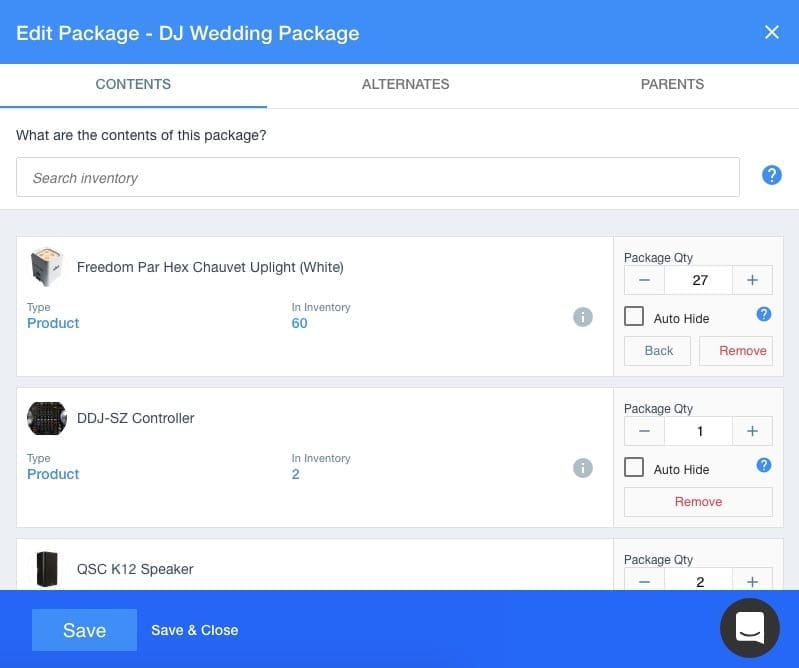This screenshot has height=668, width=799.
Task: Close the Edit Package dialog
Action: [771, 32]
